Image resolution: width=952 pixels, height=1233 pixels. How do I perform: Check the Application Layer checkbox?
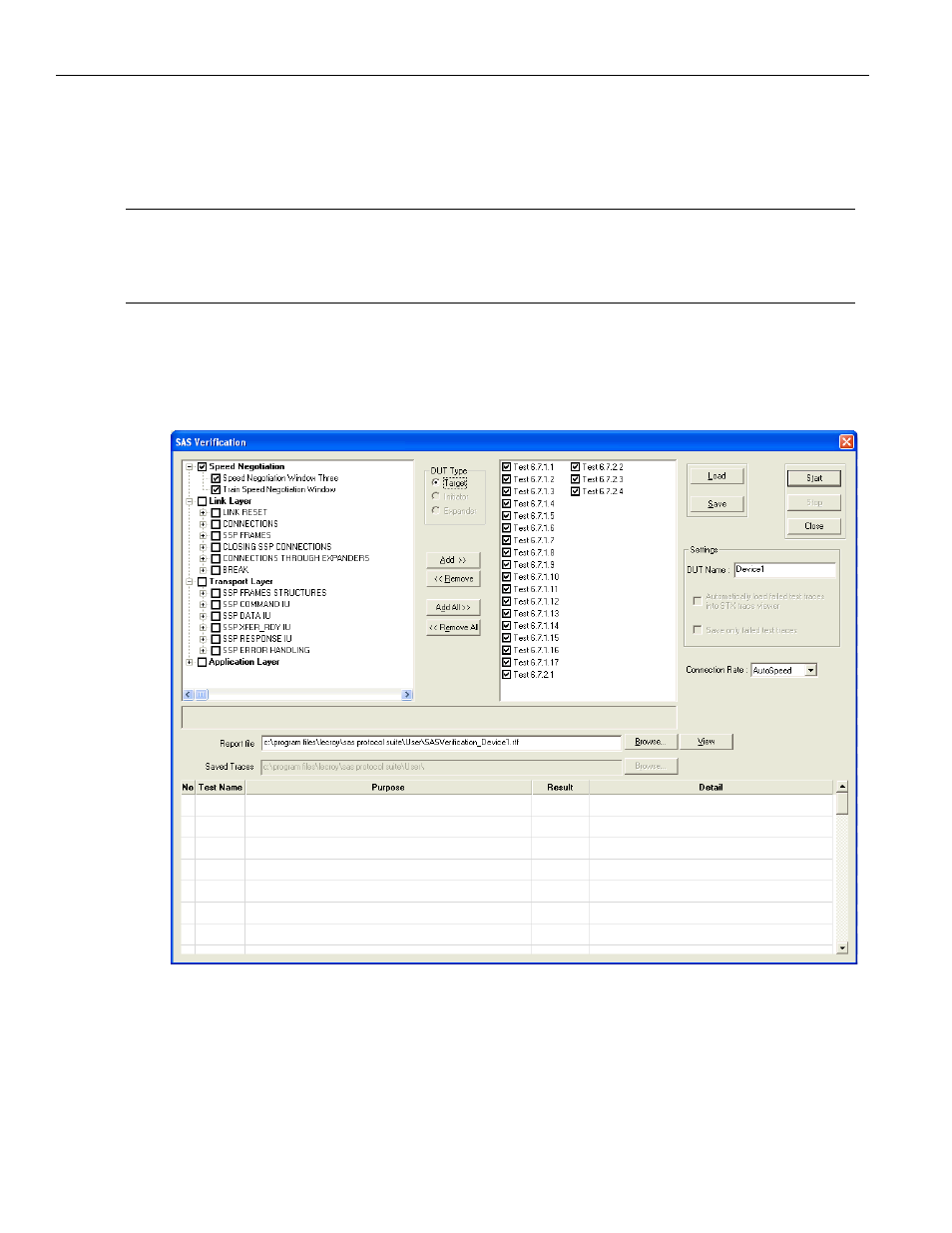(203, 662)
